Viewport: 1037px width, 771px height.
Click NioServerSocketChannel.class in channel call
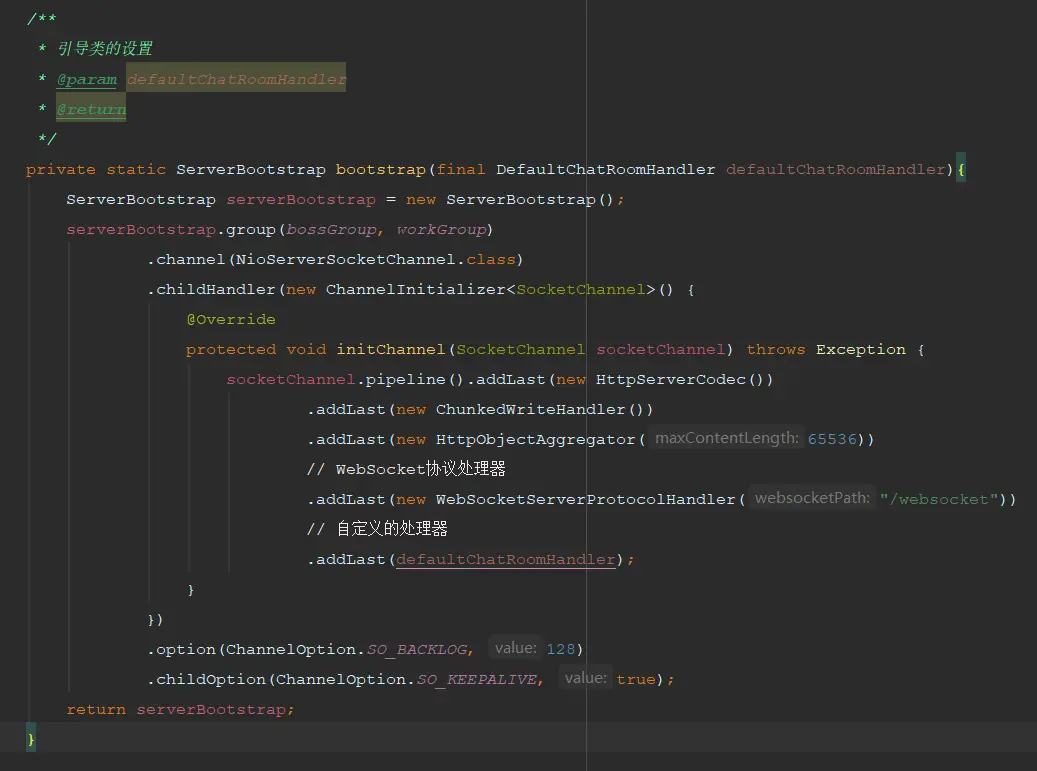point(375,260)
